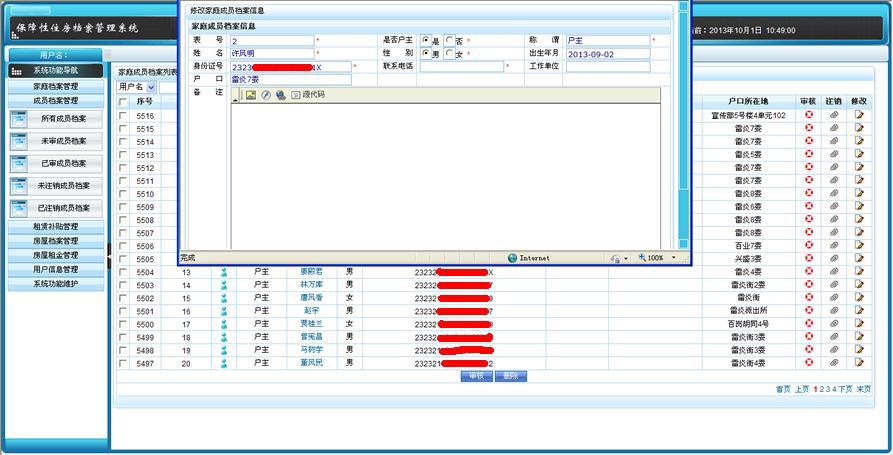Click the globe hyperlink icon in editor toolbar
893x455 pixels.
click(280, 95)
